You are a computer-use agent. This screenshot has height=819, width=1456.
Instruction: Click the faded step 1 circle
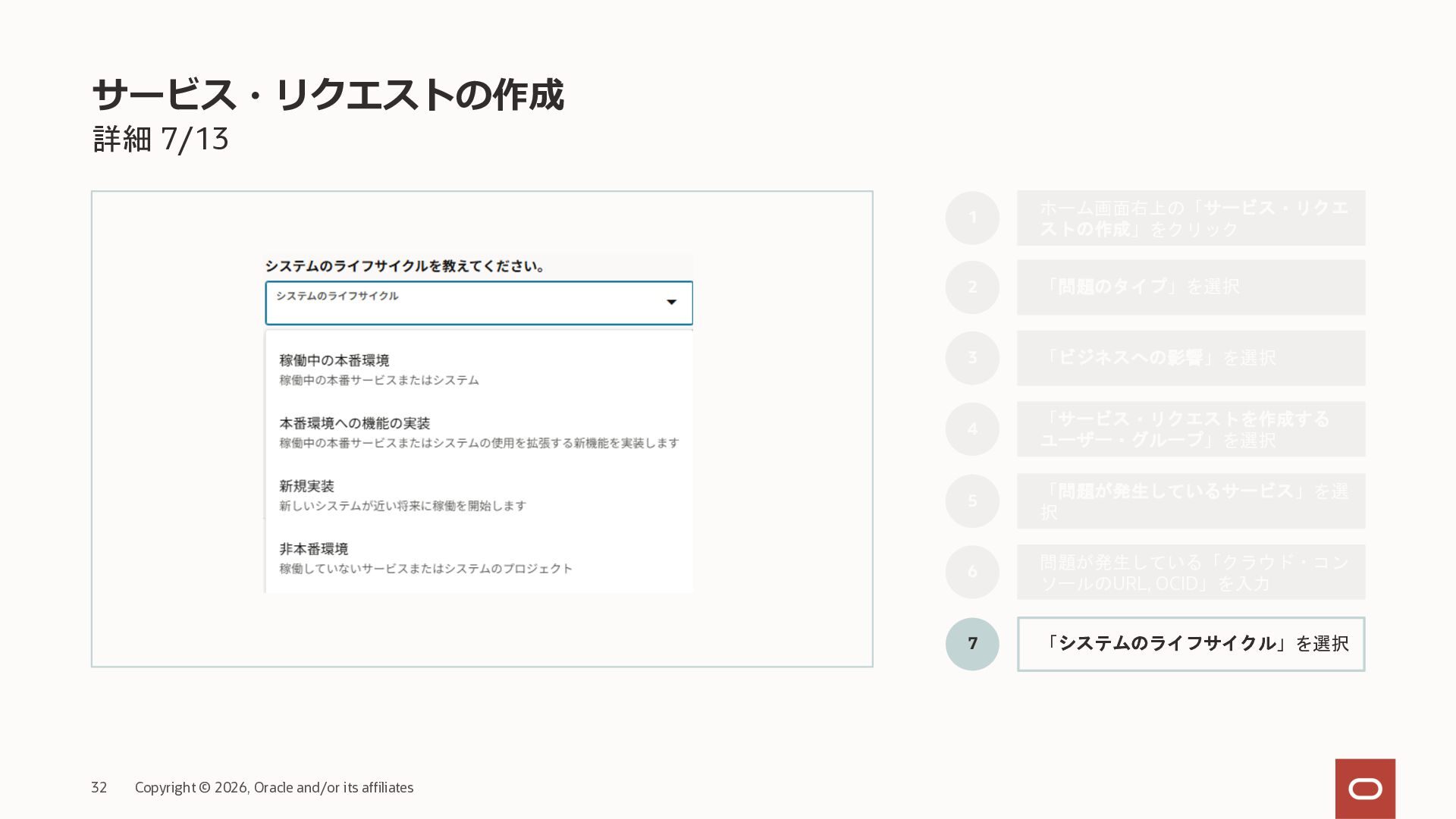pos(972,218)
